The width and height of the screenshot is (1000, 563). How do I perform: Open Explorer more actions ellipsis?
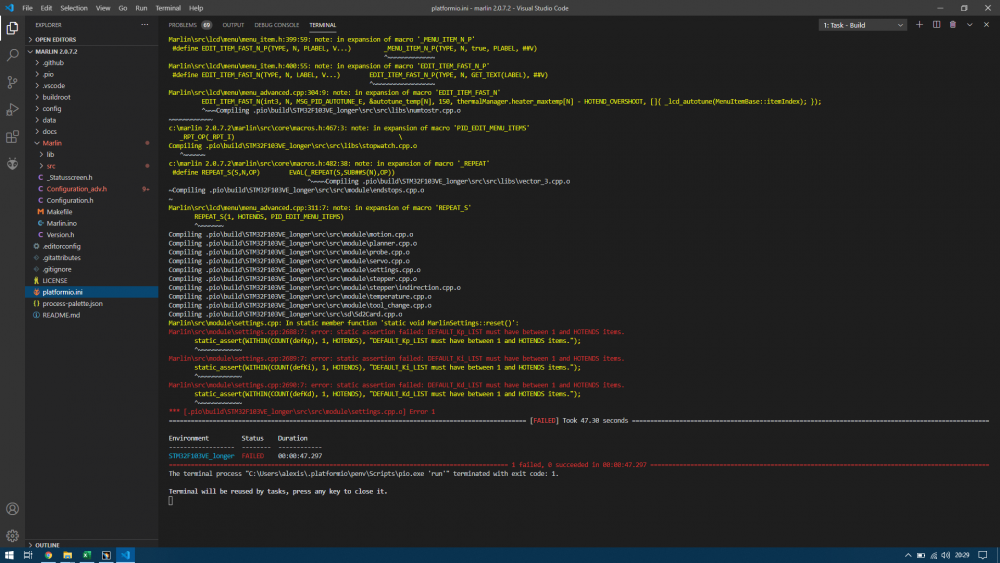(x=145, y=25)
